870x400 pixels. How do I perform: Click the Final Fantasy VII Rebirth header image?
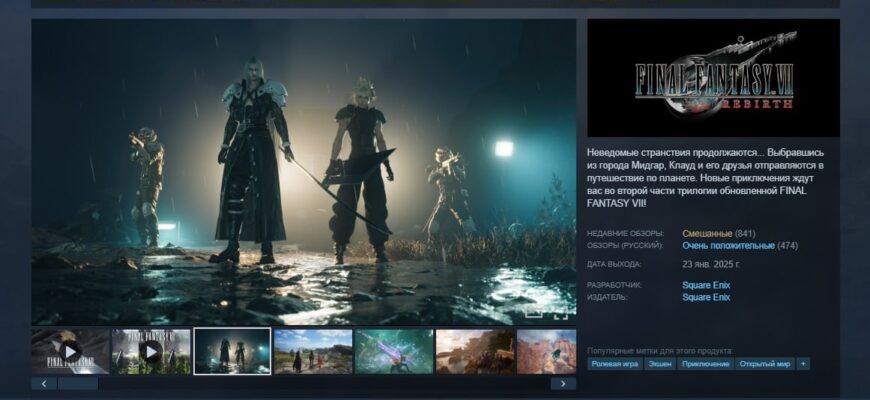[x=713, y=78]
